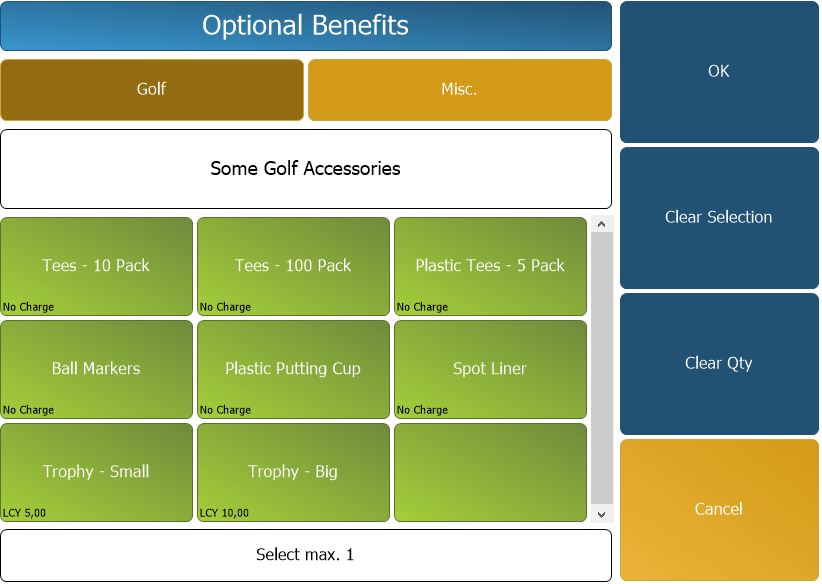
Task: Choose the Tees - 100 Pack tile
Action: (x=293, y=266)
